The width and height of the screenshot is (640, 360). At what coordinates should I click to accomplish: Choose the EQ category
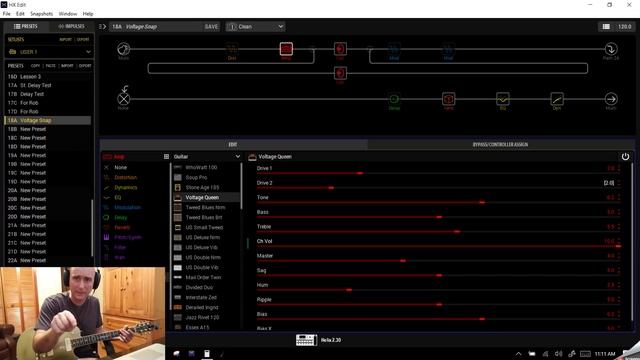[118, 198]
